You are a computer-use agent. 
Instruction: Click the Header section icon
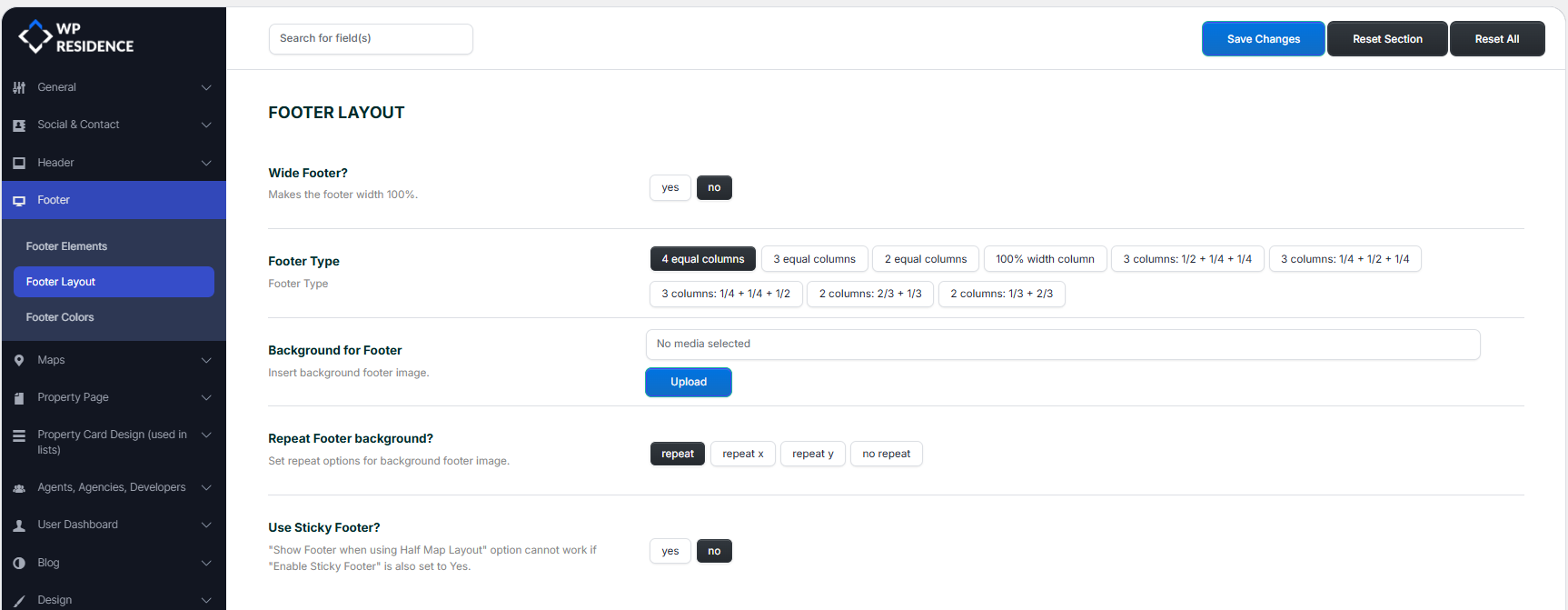click(x=19, y=163)
